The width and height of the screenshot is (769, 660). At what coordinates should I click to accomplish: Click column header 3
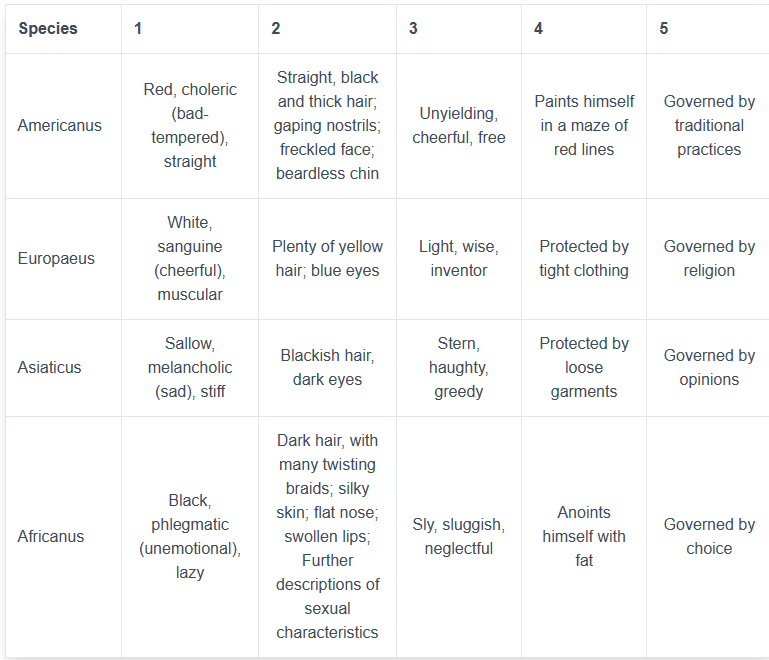[413, 28]
